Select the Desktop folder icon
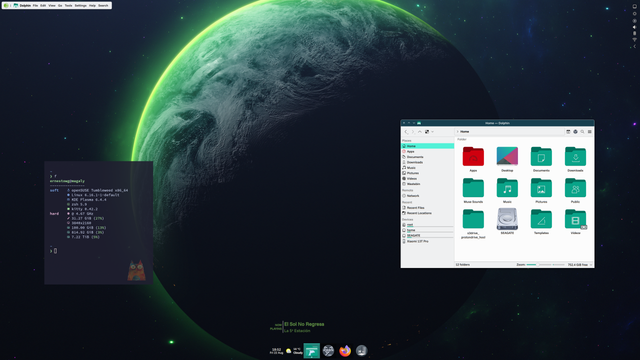This screenshot has height=360, width=640. [x=507, y=157]
